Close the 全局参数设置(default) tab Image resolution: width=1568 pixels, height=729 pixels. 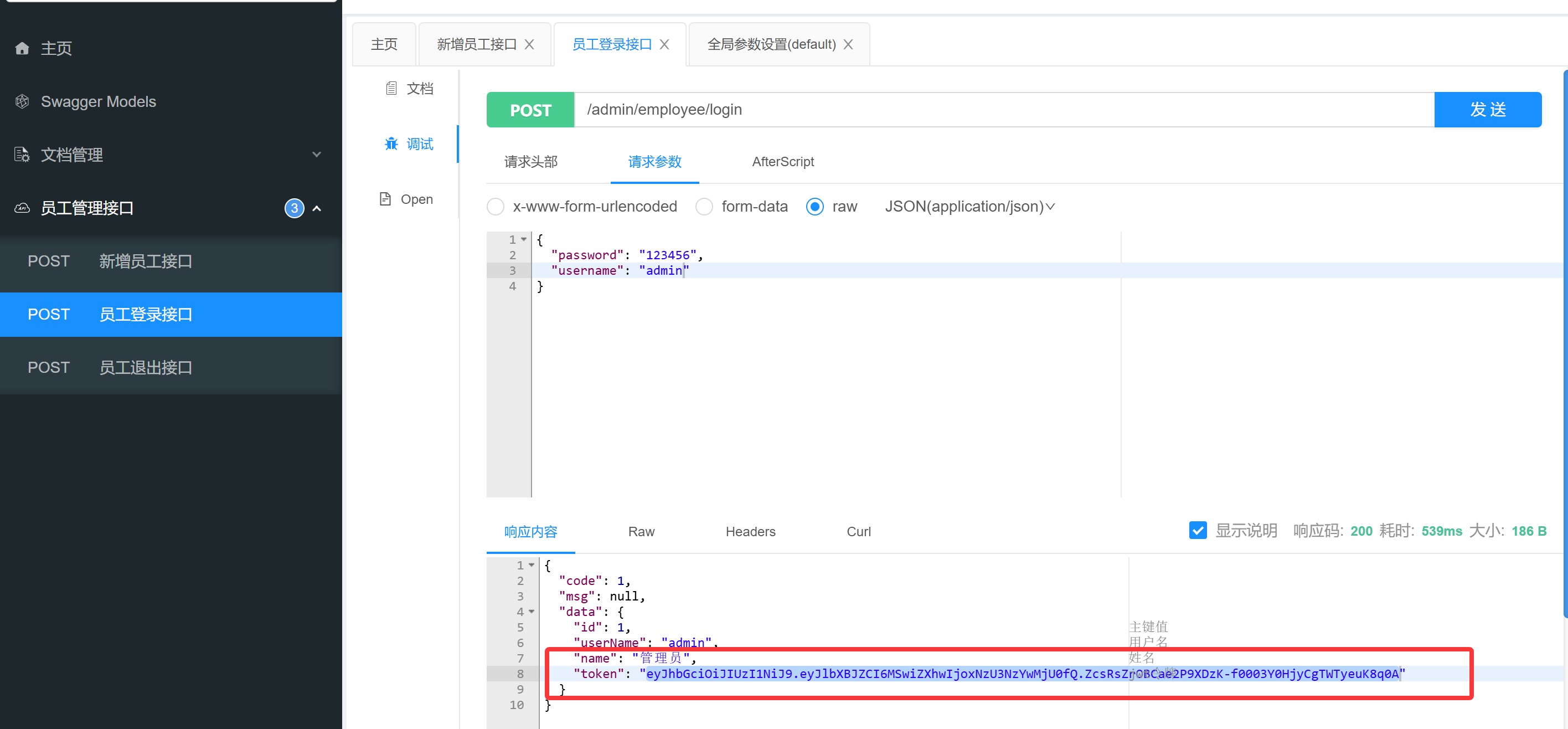(x=848, y=44)
